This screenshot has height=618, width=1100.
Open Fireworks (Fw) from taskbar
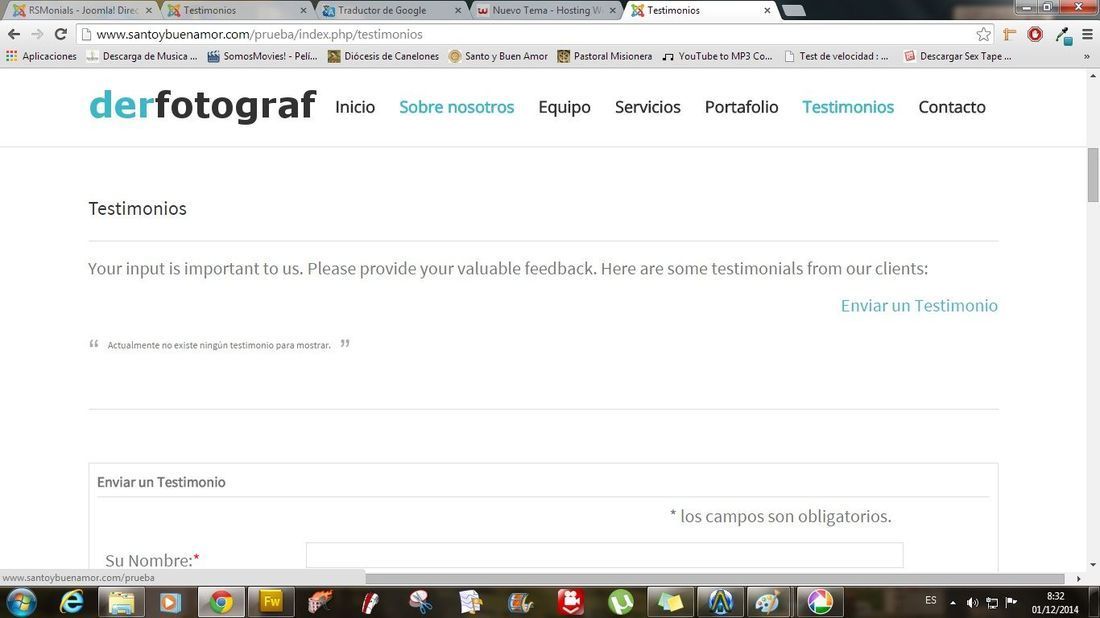(271, 602)
